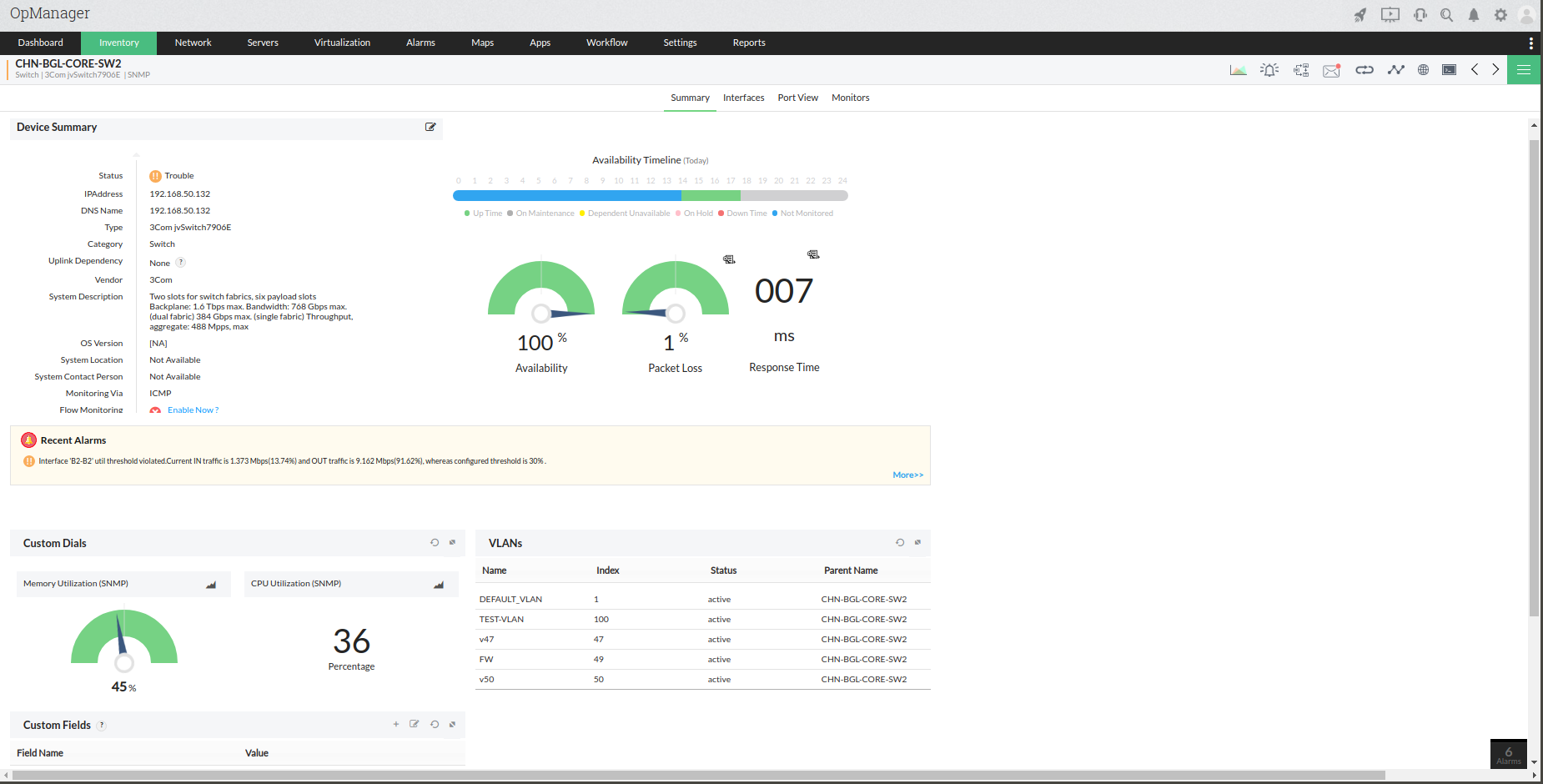This screenshot has height=784, width=1543.
Task: Click the search magnifier icon
Action: pos(1447,15)
